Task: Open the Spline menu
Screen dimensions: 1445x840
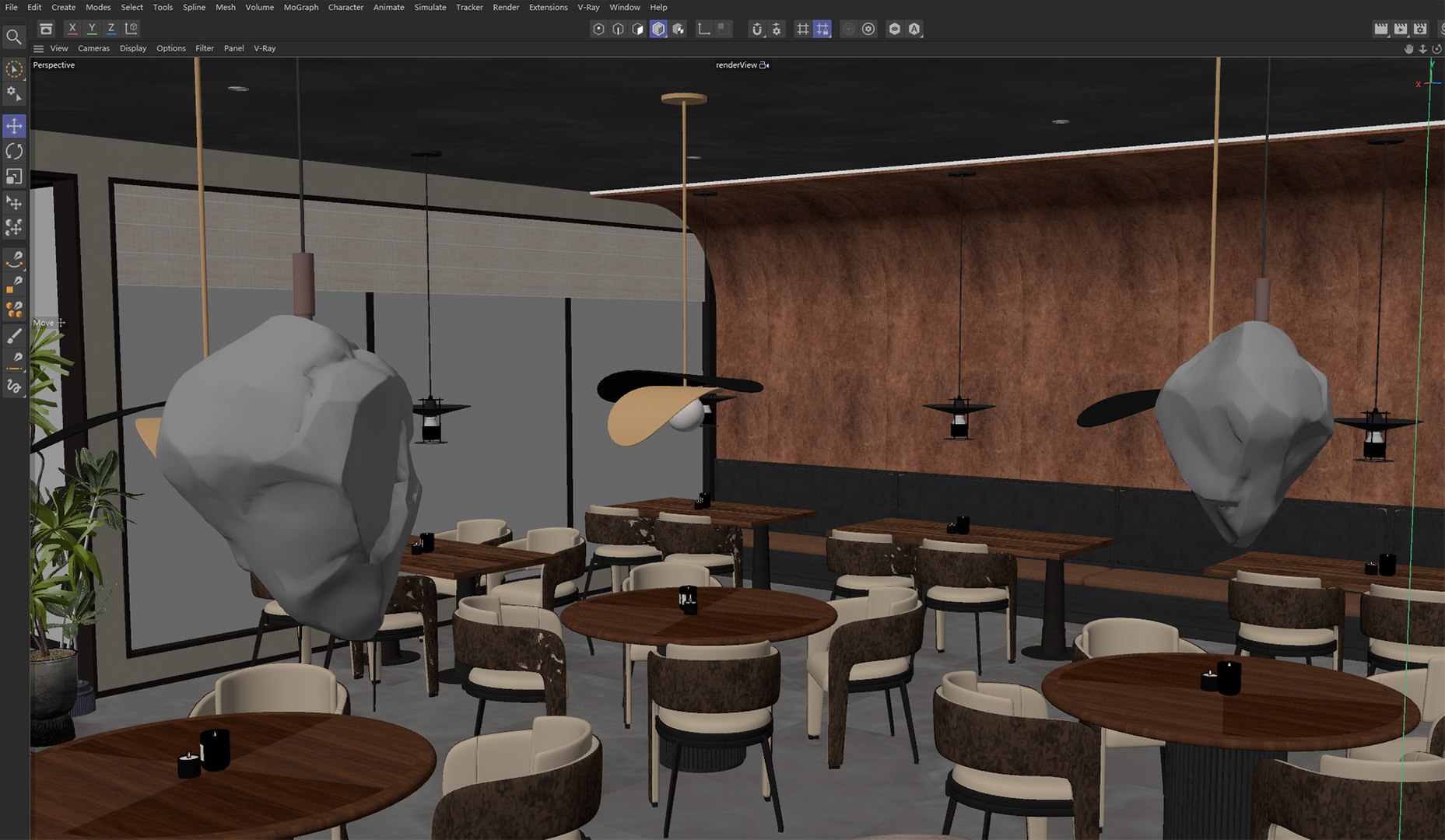Action: 194,7
